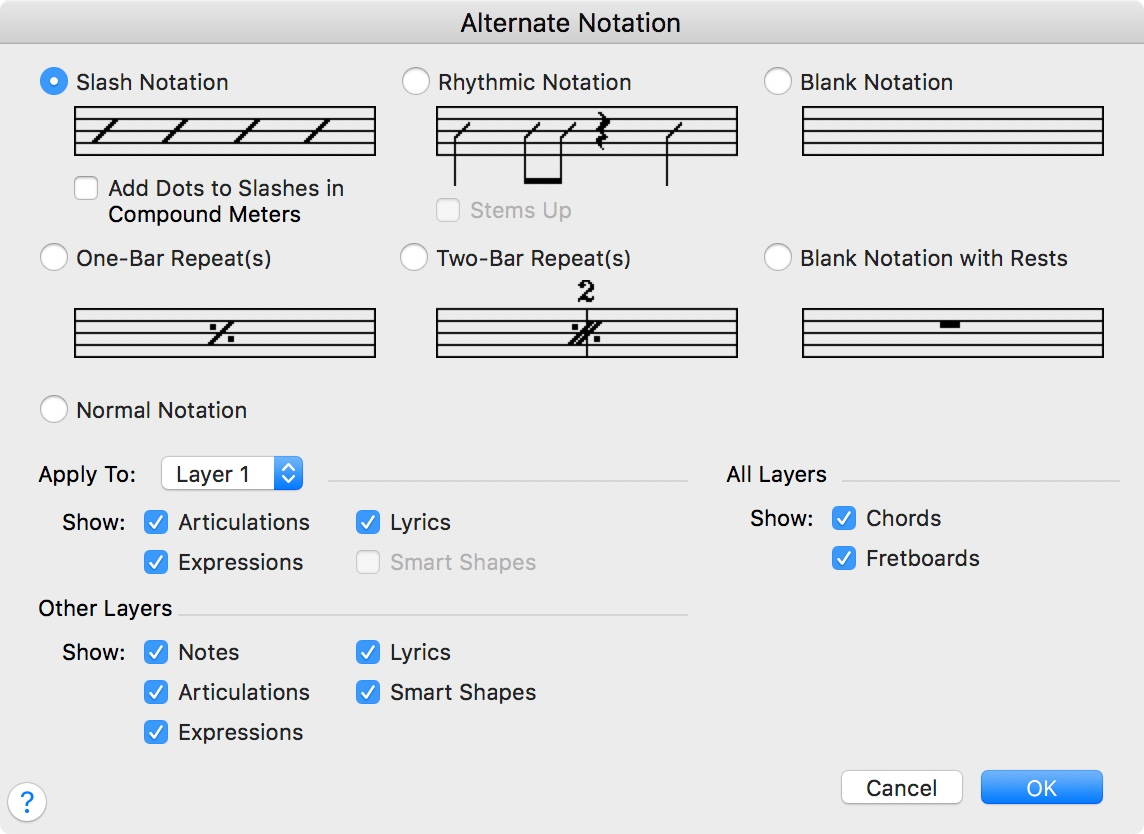Click the slash notation staff preview
1144x834 pixels.
225,131
